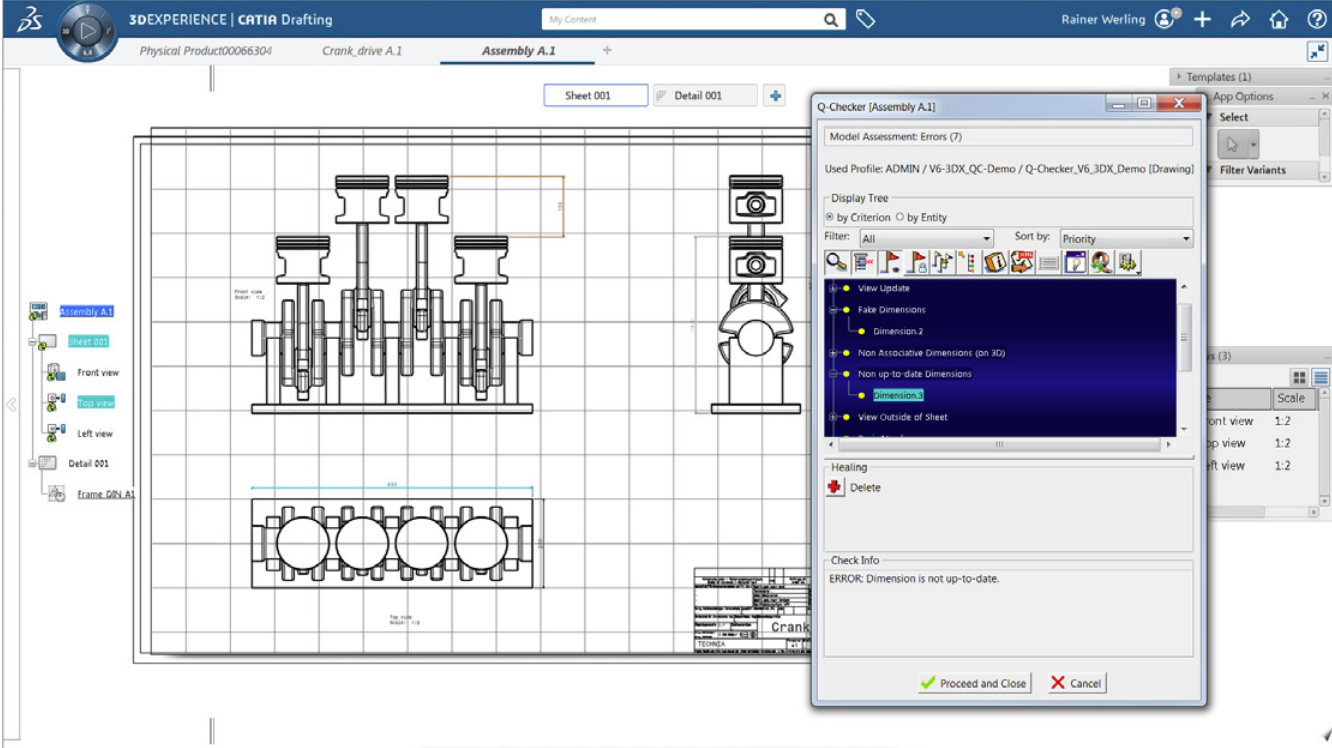
Task: Switch to Physical Product00066304 tab
Action: coord(205,51)
